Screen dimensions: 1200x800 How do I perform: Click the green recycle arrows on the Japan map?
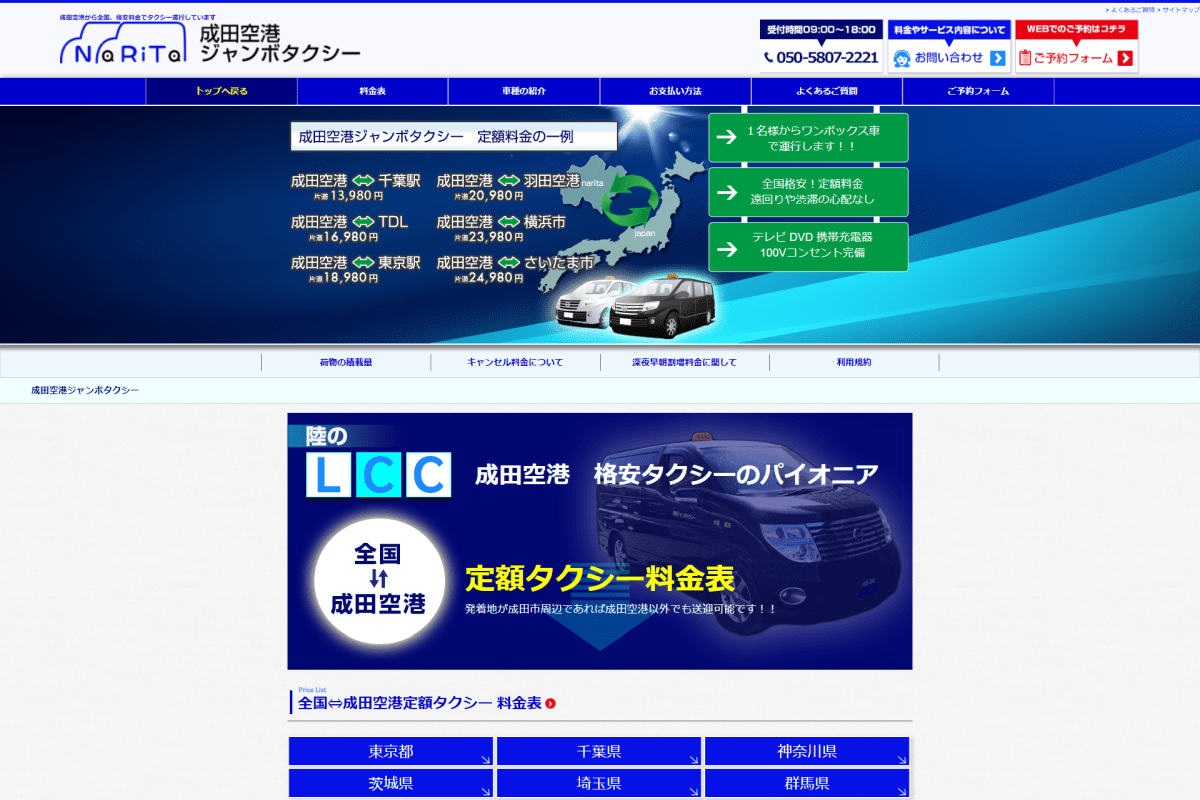pyautogui.click(x=629, y=200)
